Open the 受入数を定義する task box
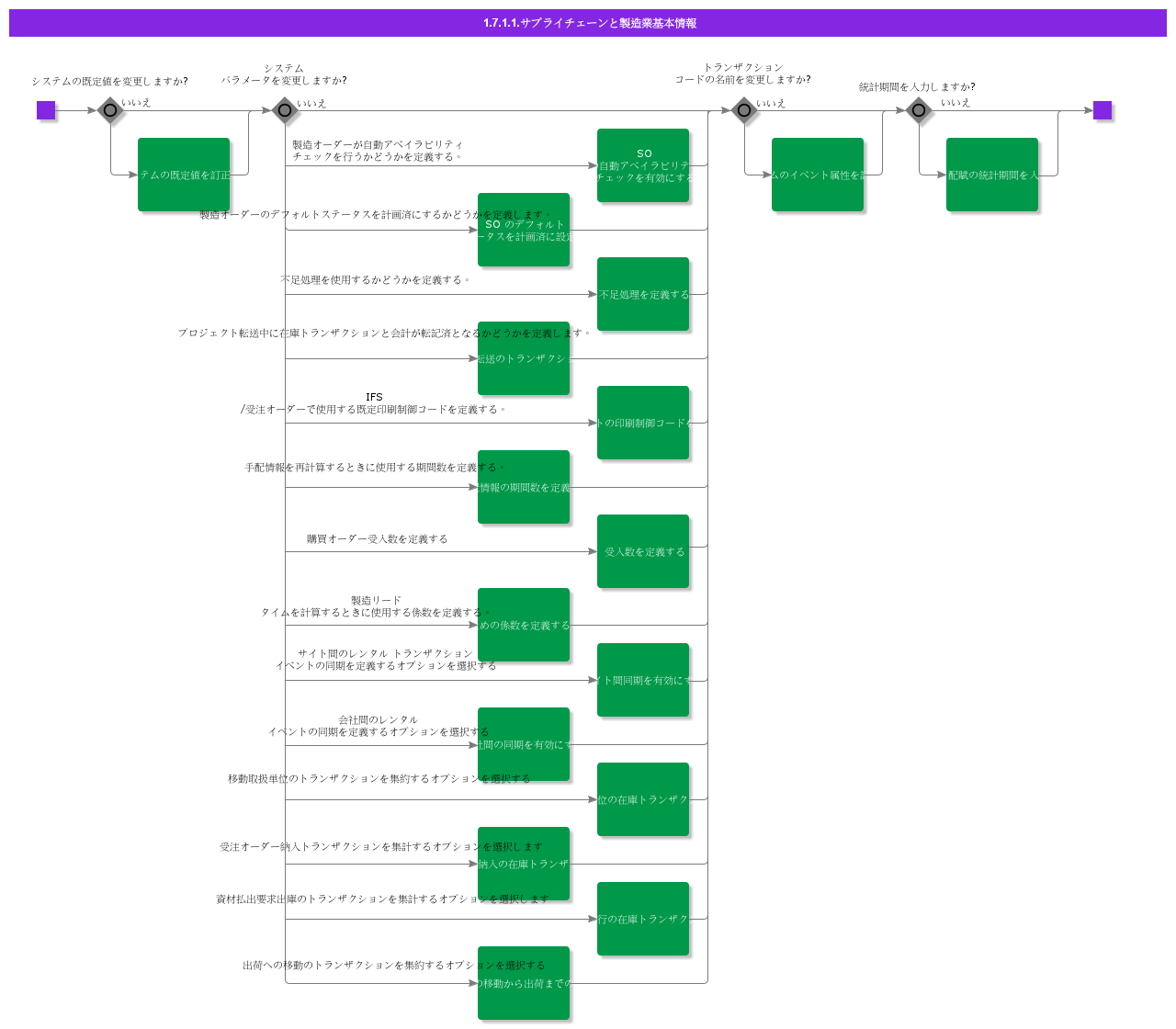Image resolution: width=1176 pixels, height=1029 pixels. 643,551
